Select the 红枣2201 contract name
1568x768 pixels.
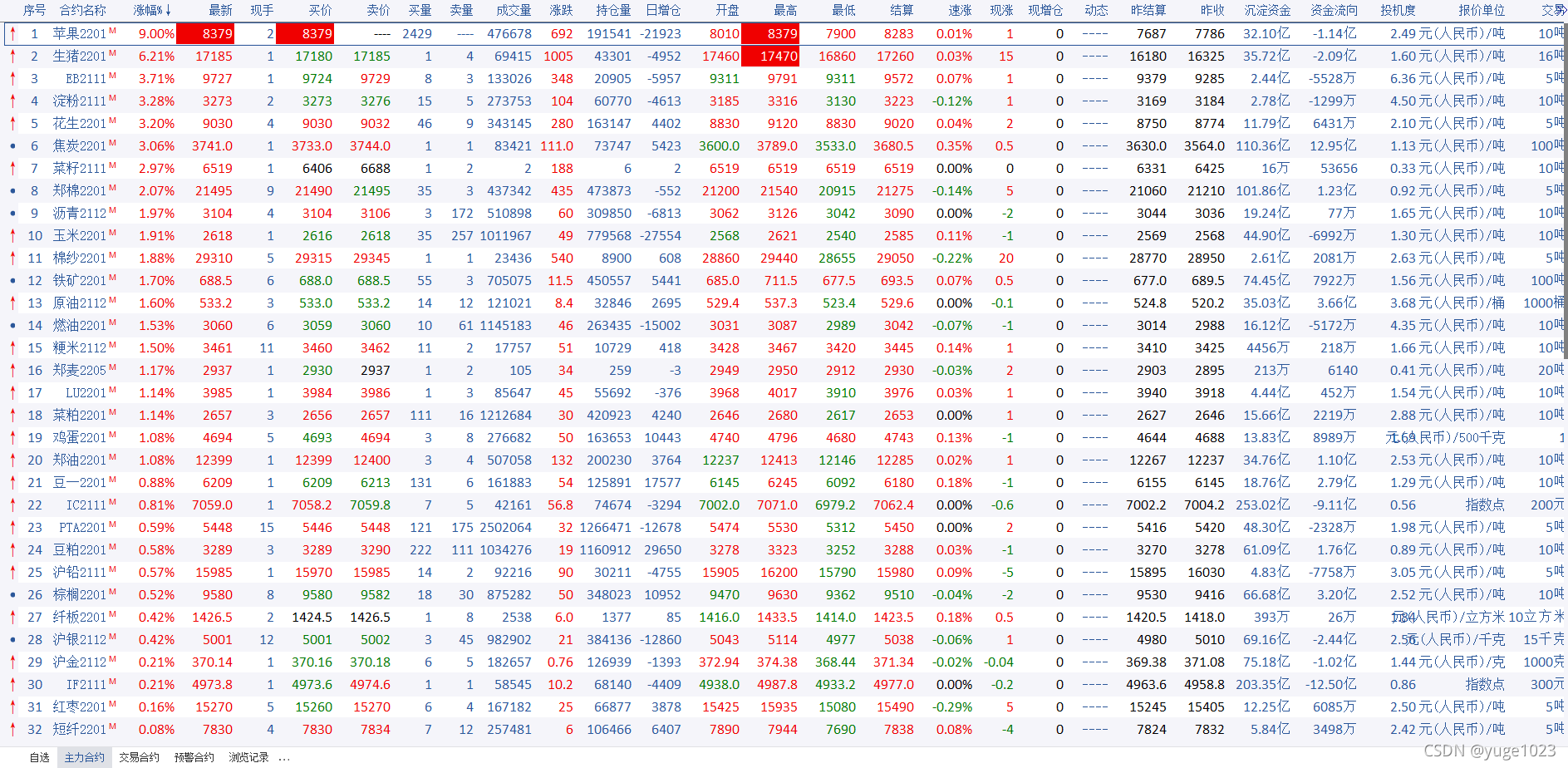[x=80, y=707]
